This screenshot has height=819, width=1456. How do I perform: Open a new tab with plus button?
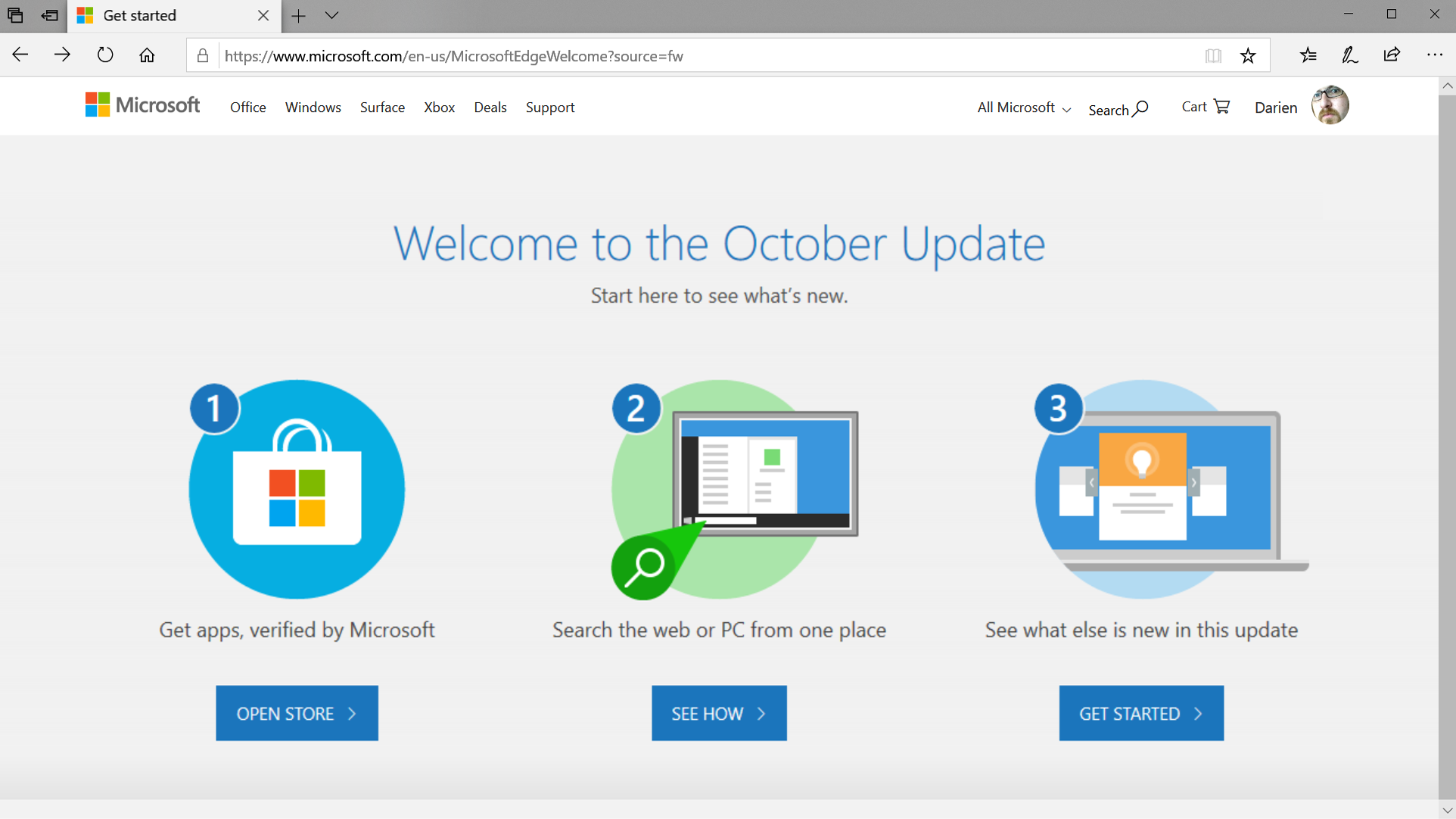[x=299, y=15]
